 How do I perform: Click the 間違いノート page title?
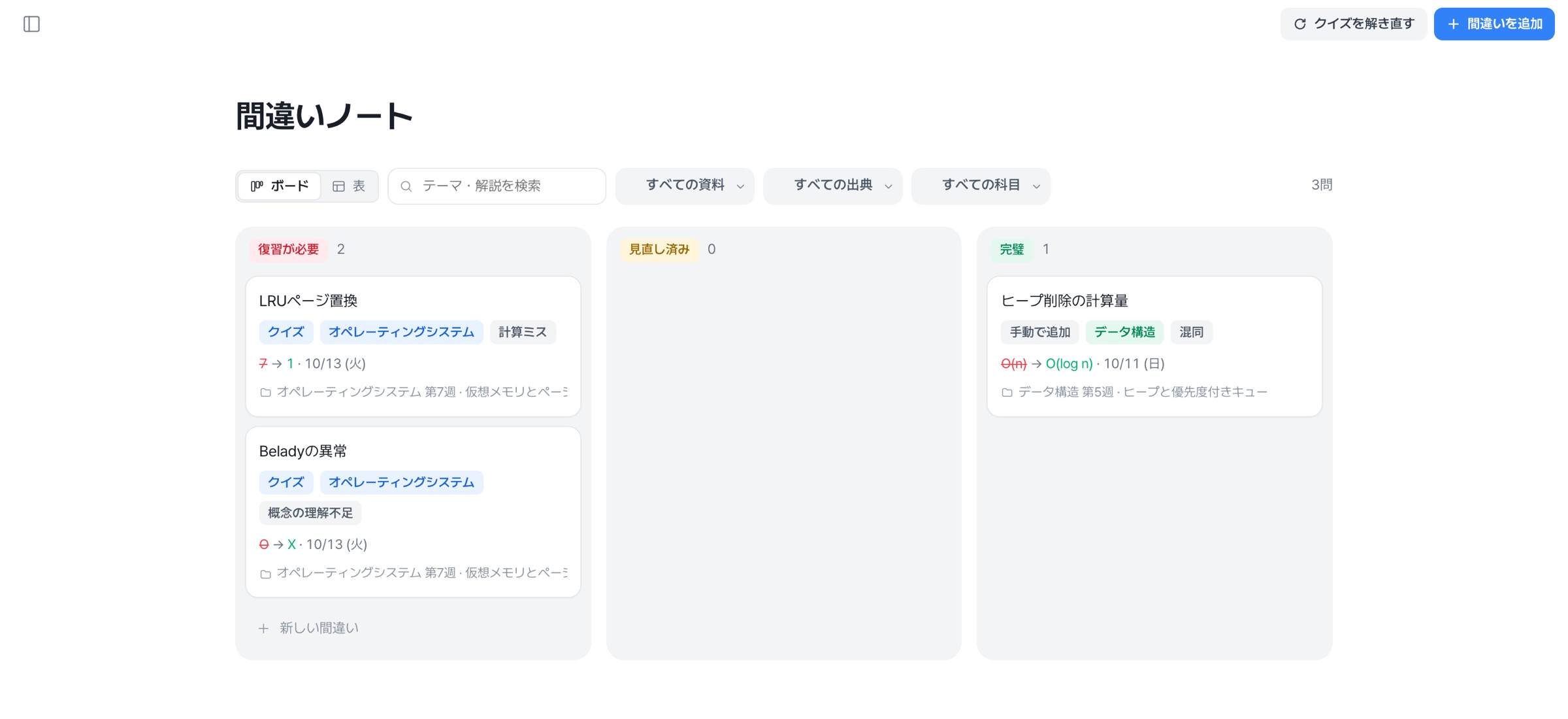(x=324, y=116)
